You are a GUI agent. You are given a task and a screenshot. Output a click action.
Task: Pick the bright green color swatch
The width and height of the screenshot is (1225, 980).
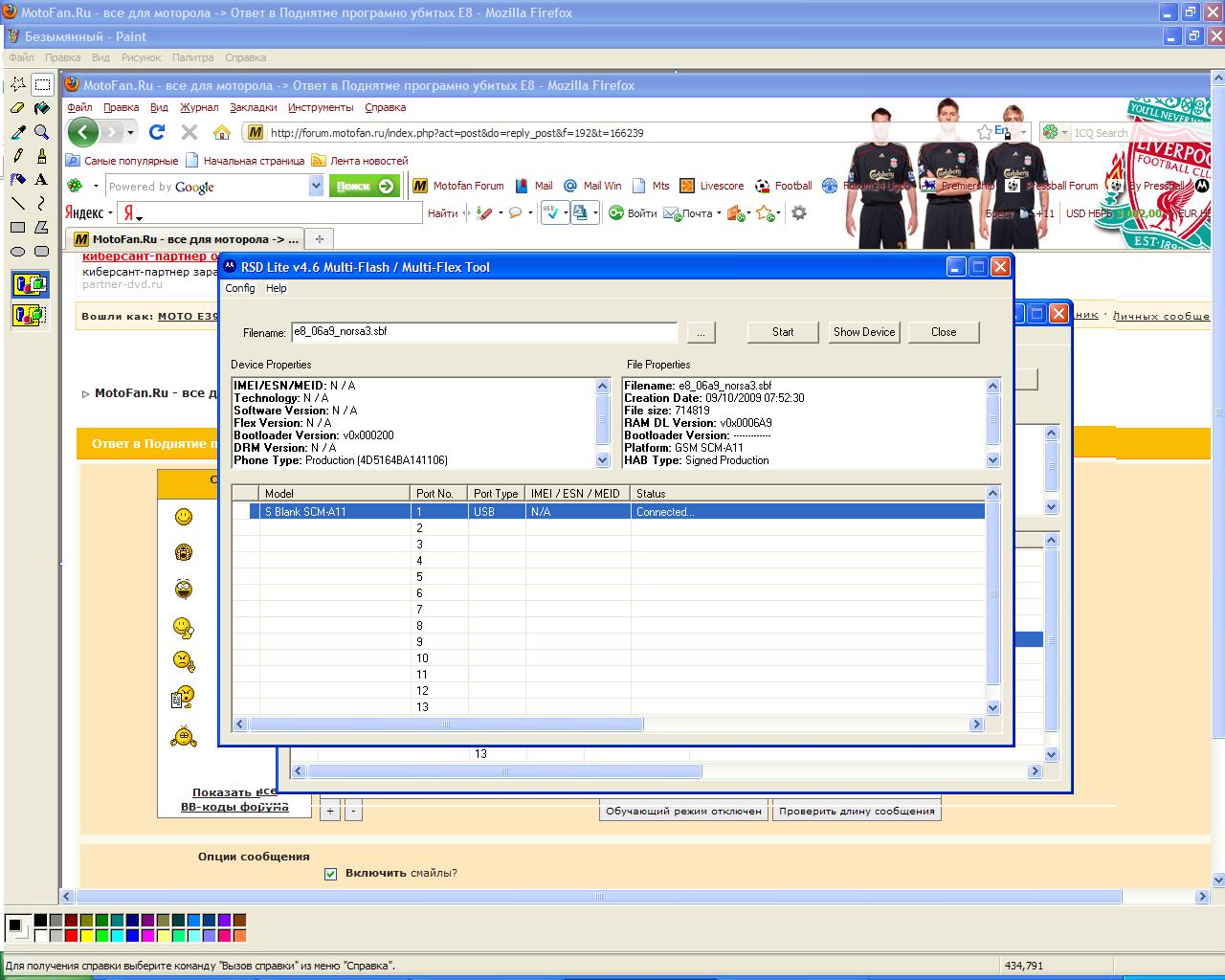point(102,935)
